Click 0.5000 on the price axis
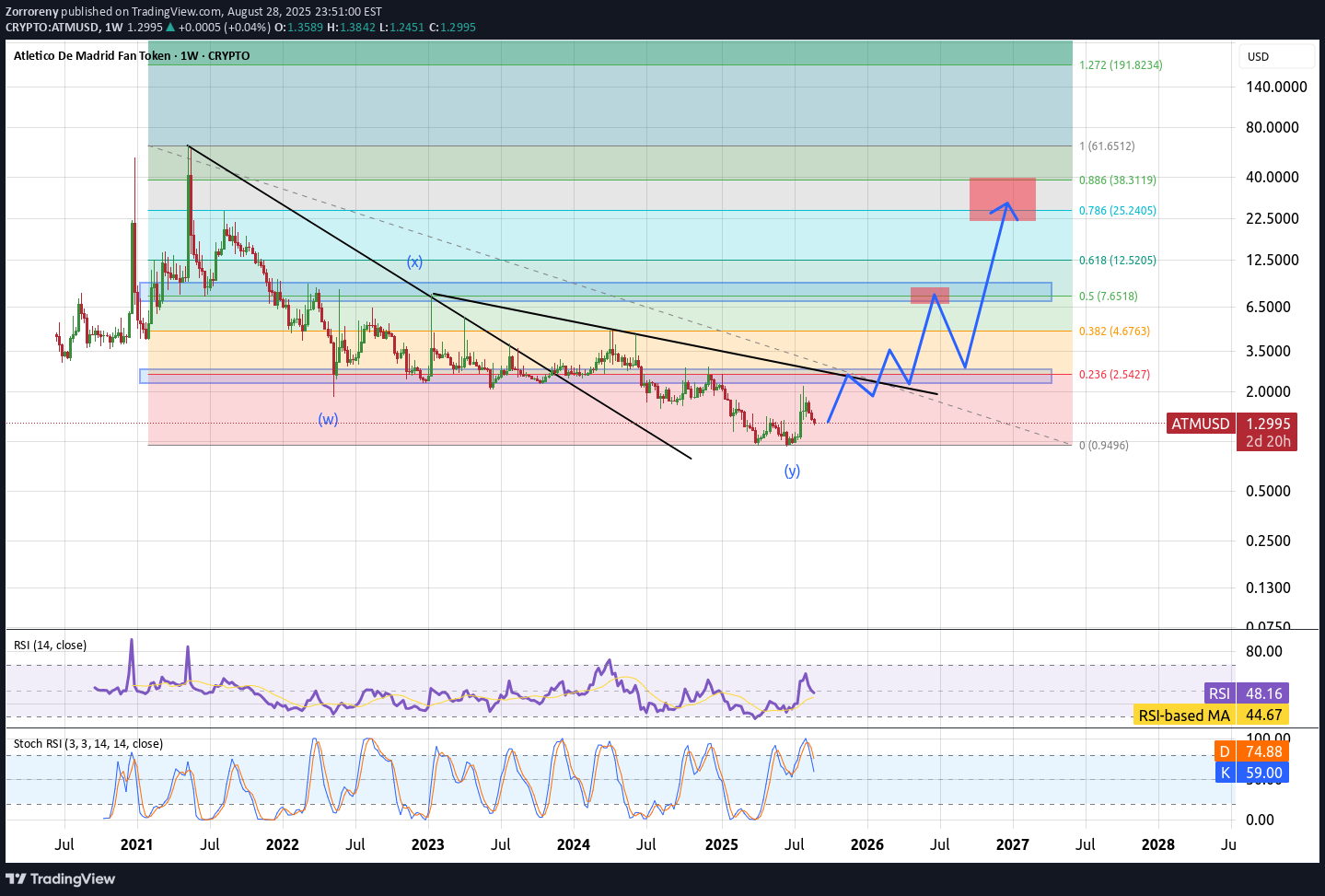Image resolution: width=1325 pixels, height=896 pixels. (x=1268, y=491)
